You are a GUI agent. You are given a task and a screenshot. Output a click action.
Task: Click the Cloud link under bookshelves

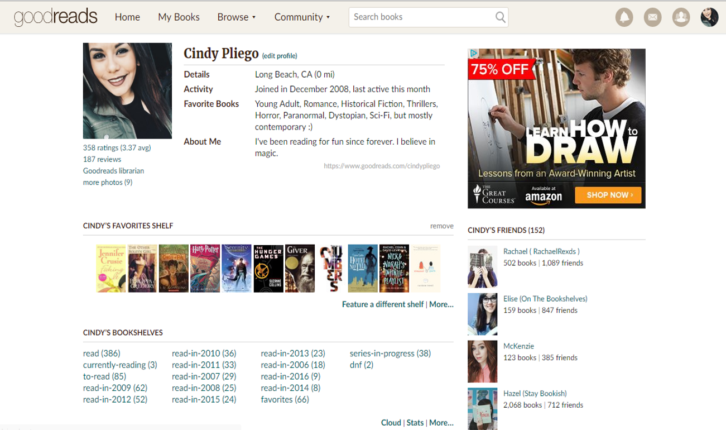coord(391,423)
